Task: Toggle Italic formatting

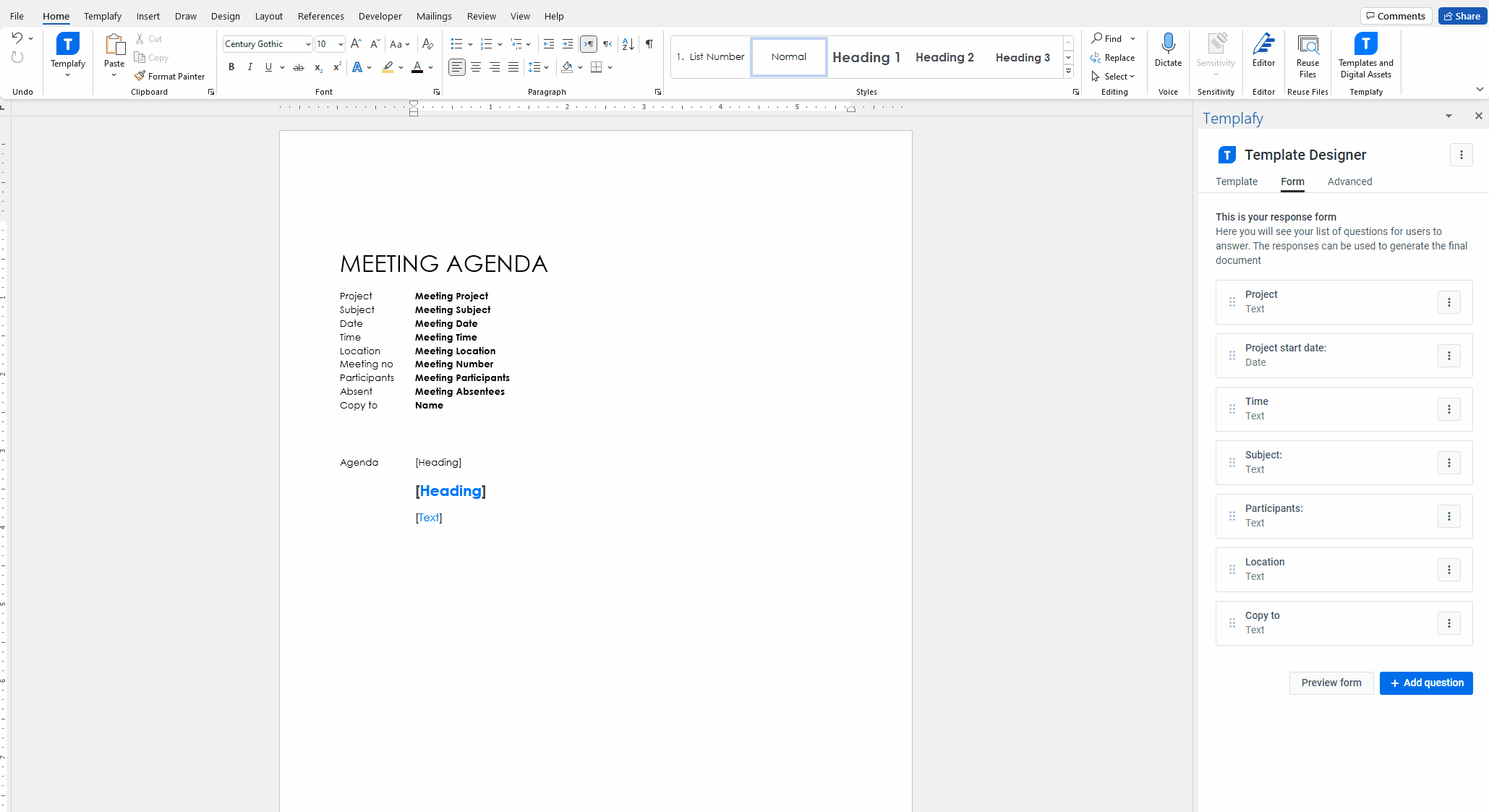Action: (x=249, y=67)
